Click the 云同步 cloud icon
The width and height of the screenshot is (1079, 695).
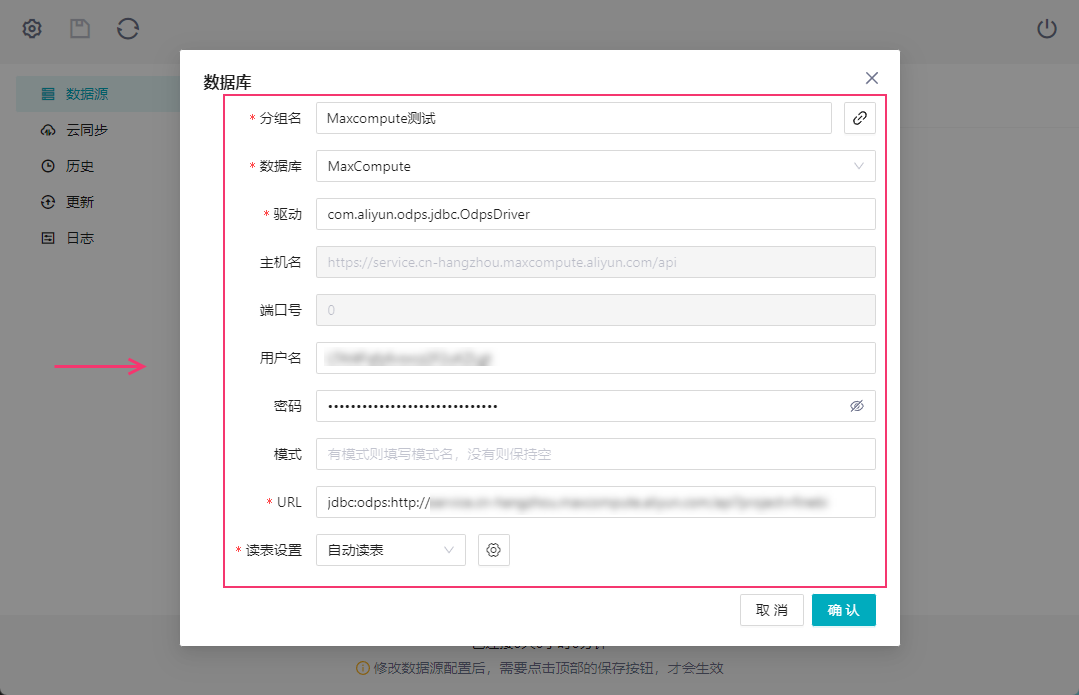(48, 130)
